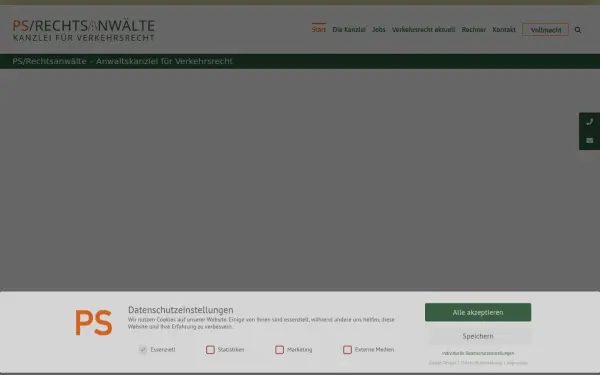Image resolution: width=600 pixels, height=375 pixels.
Task: Click the Speichern button
Action: [478, 336]
